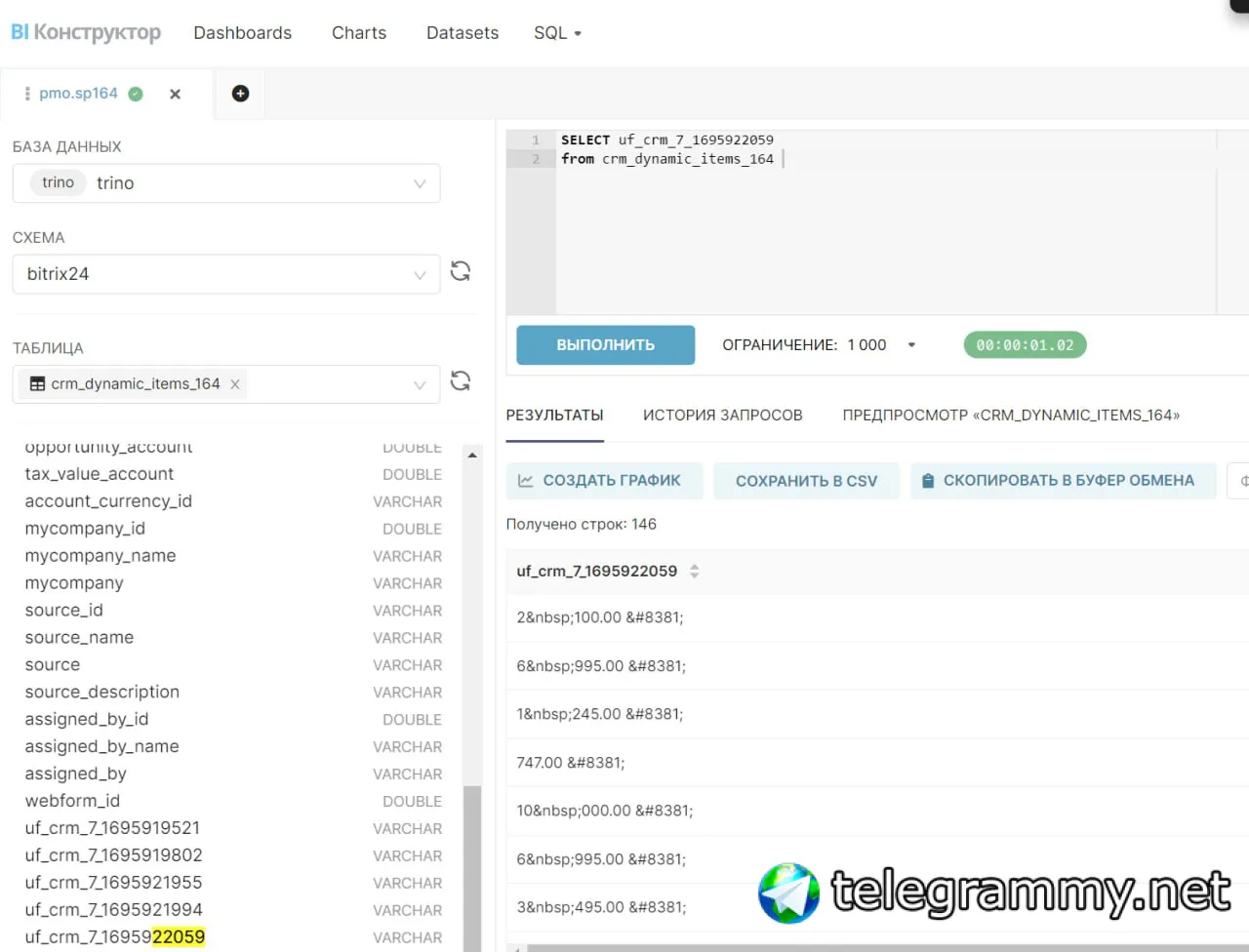Click the BI Конструктор logo
Image resolution: width=1249 pixels, height=952 pixels.
click(86, 32)
